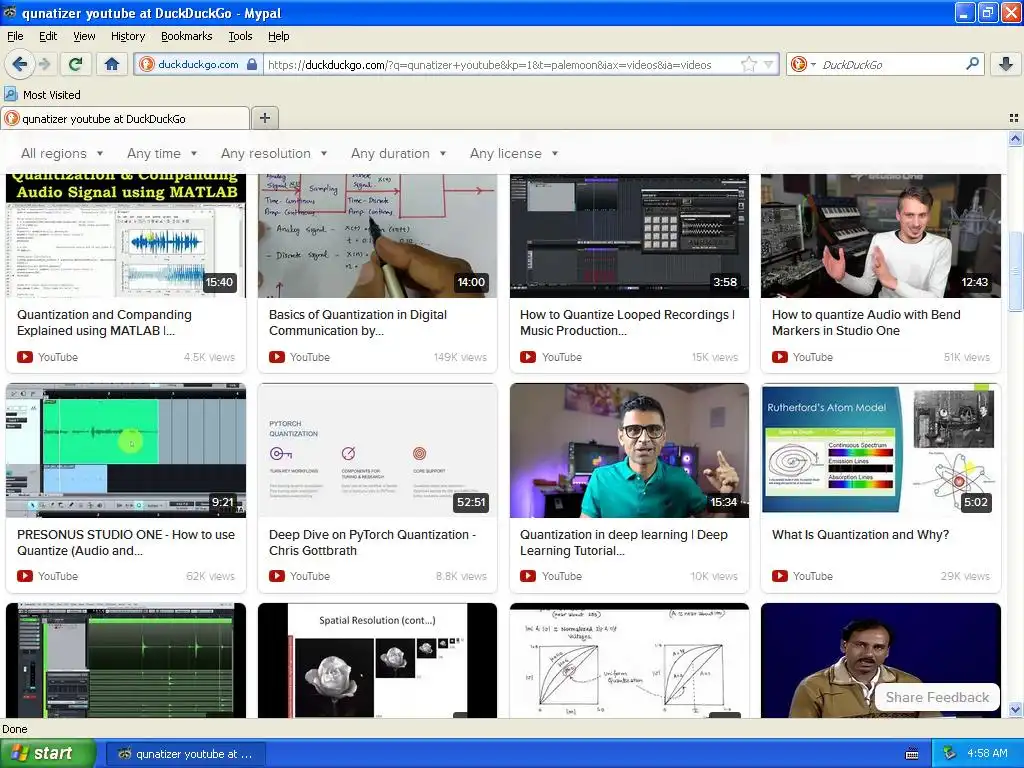1024x768 pixels.
Task: Click 'Quantization and Companding Explained' title
Action: point(104,323)
